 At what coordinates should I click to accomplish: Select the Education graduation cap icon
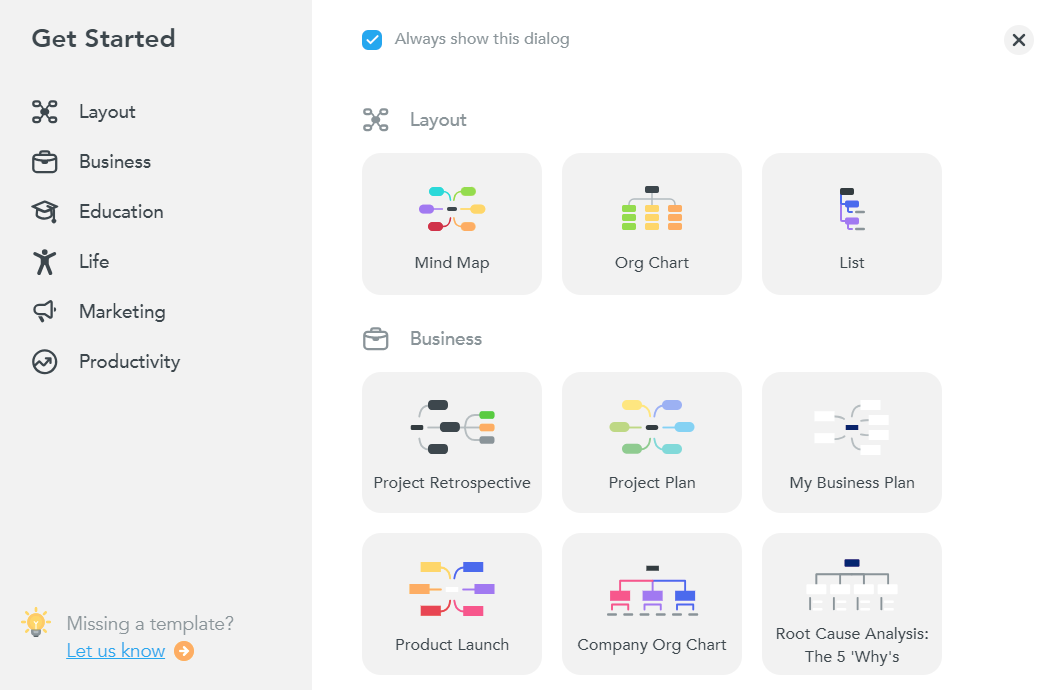pos(45,211)
